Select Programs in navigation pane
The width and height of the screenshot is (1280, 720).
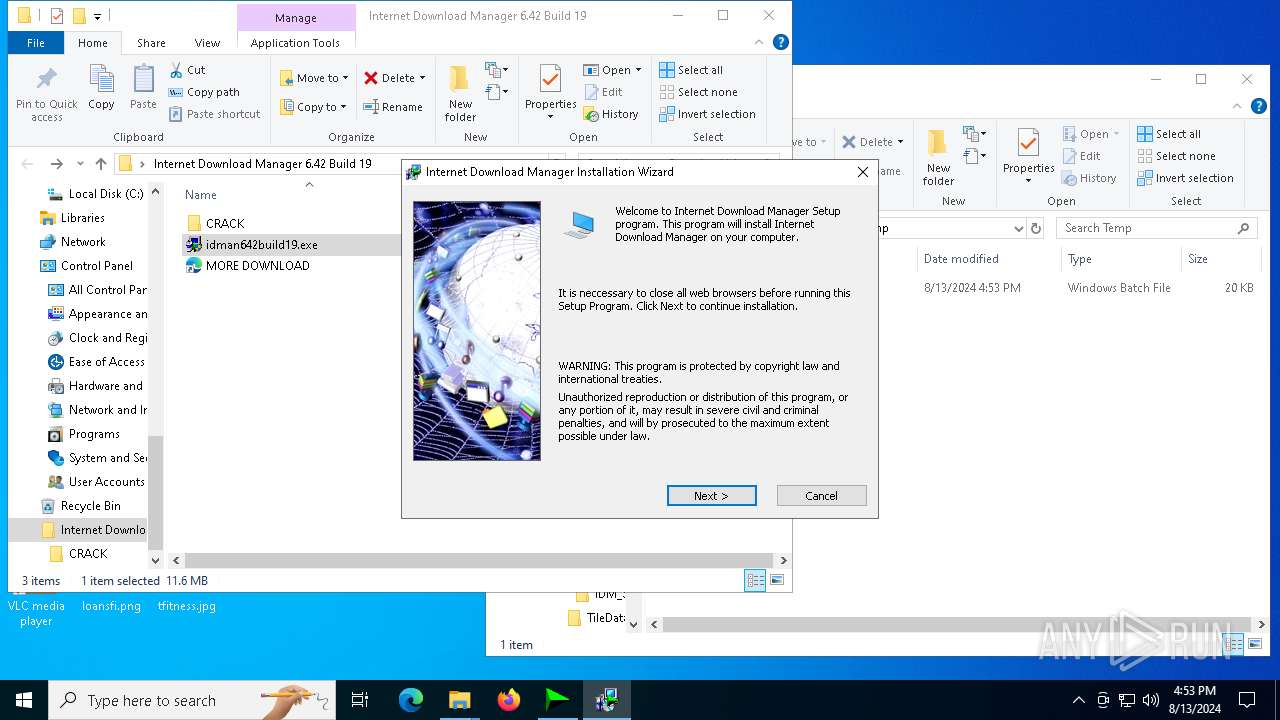click(84, 434)
